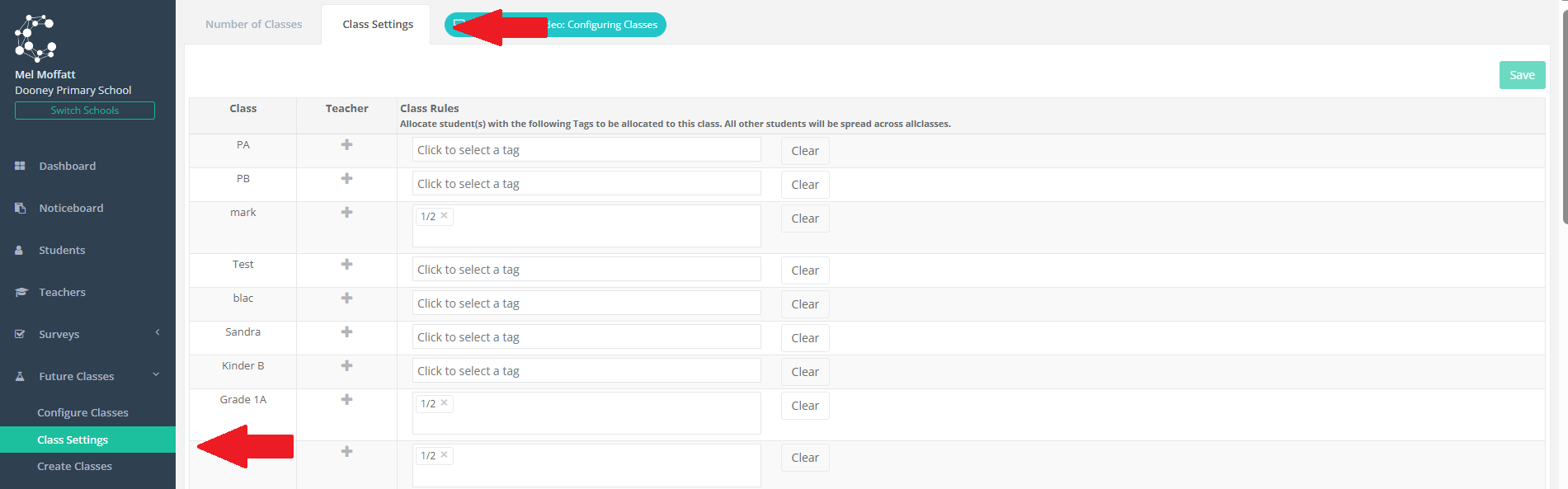
Task: Expand the Surveys menu chevron
Action: click(158, 332)
